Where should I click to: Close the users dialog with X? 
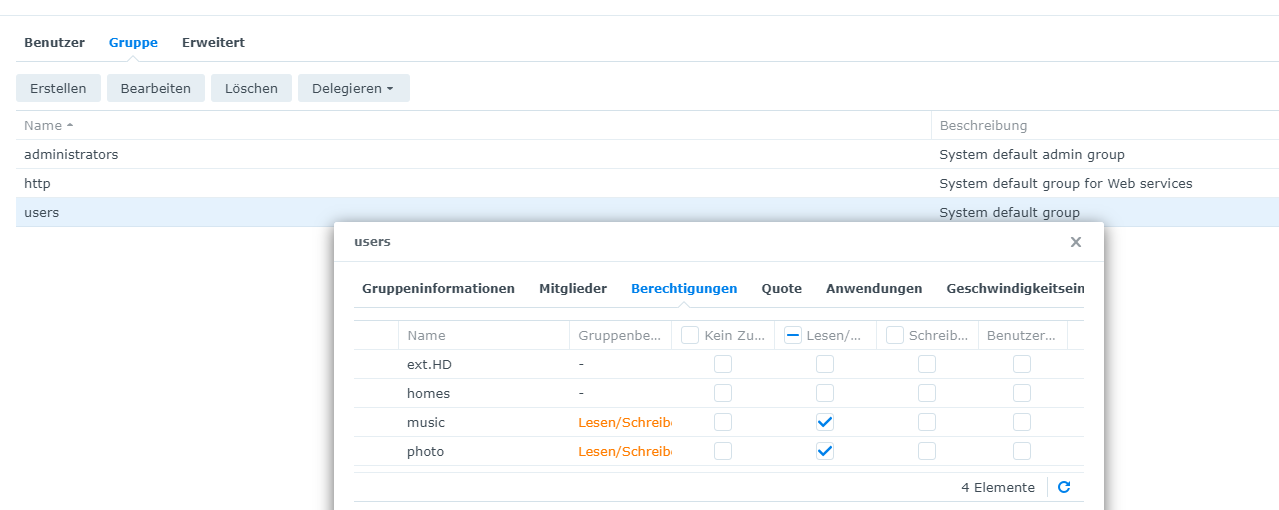pos(1076,242)
